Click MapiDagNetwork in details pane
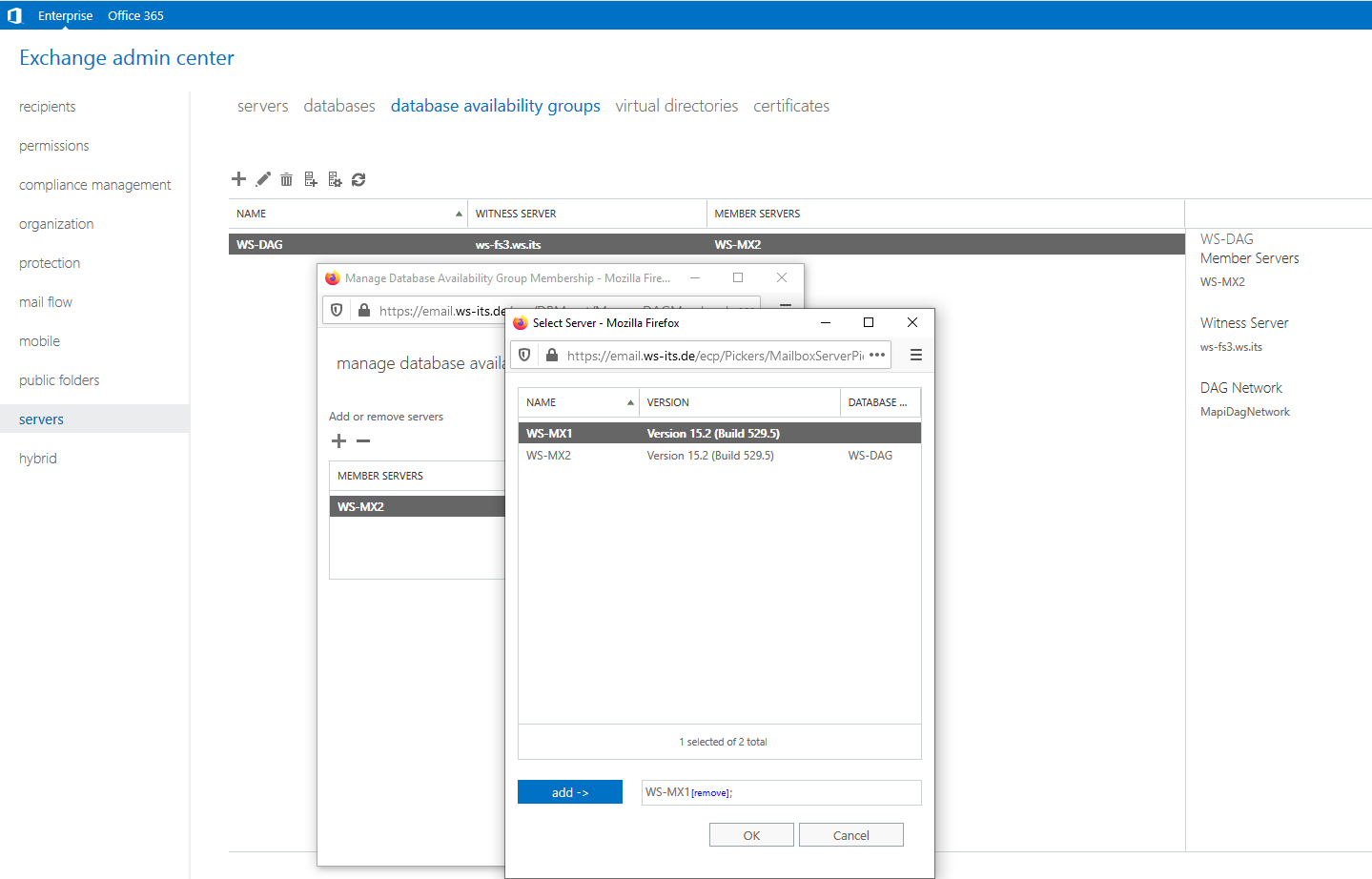1372x879 pixels. [x=1245, y=412]
